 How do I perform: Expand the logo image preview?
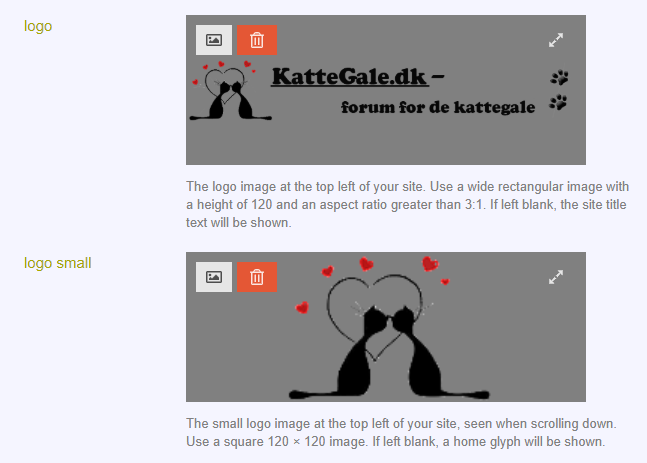pyautogui.click(x=556, y=40)
